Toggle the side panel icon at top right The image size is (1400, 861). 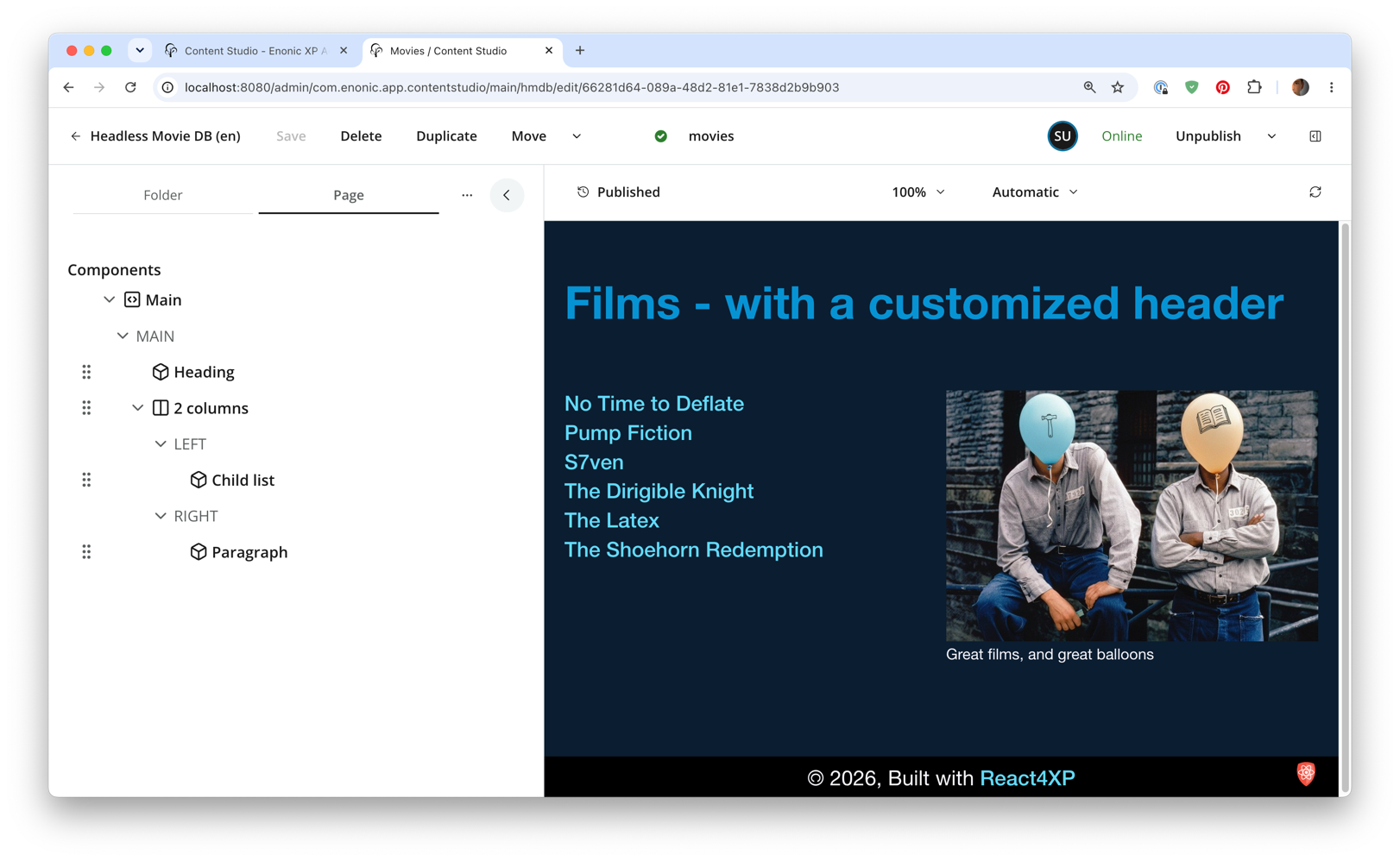point(1315,136)
